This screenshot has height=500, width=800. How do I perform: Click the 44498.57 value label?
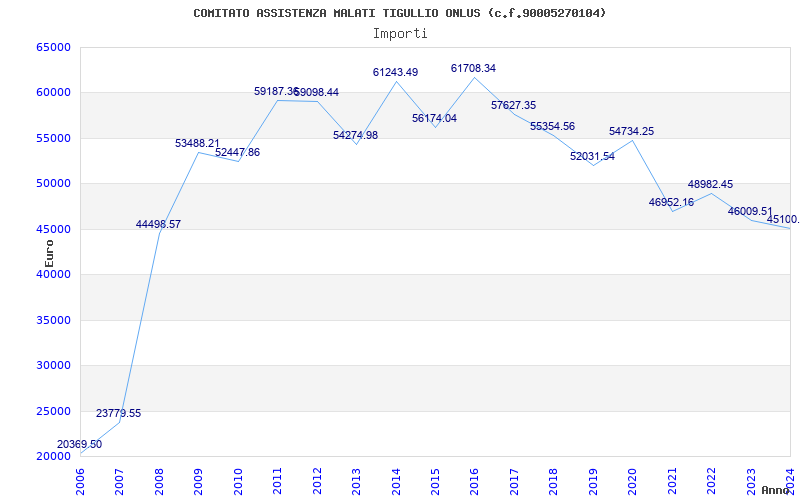coord(158,224)
